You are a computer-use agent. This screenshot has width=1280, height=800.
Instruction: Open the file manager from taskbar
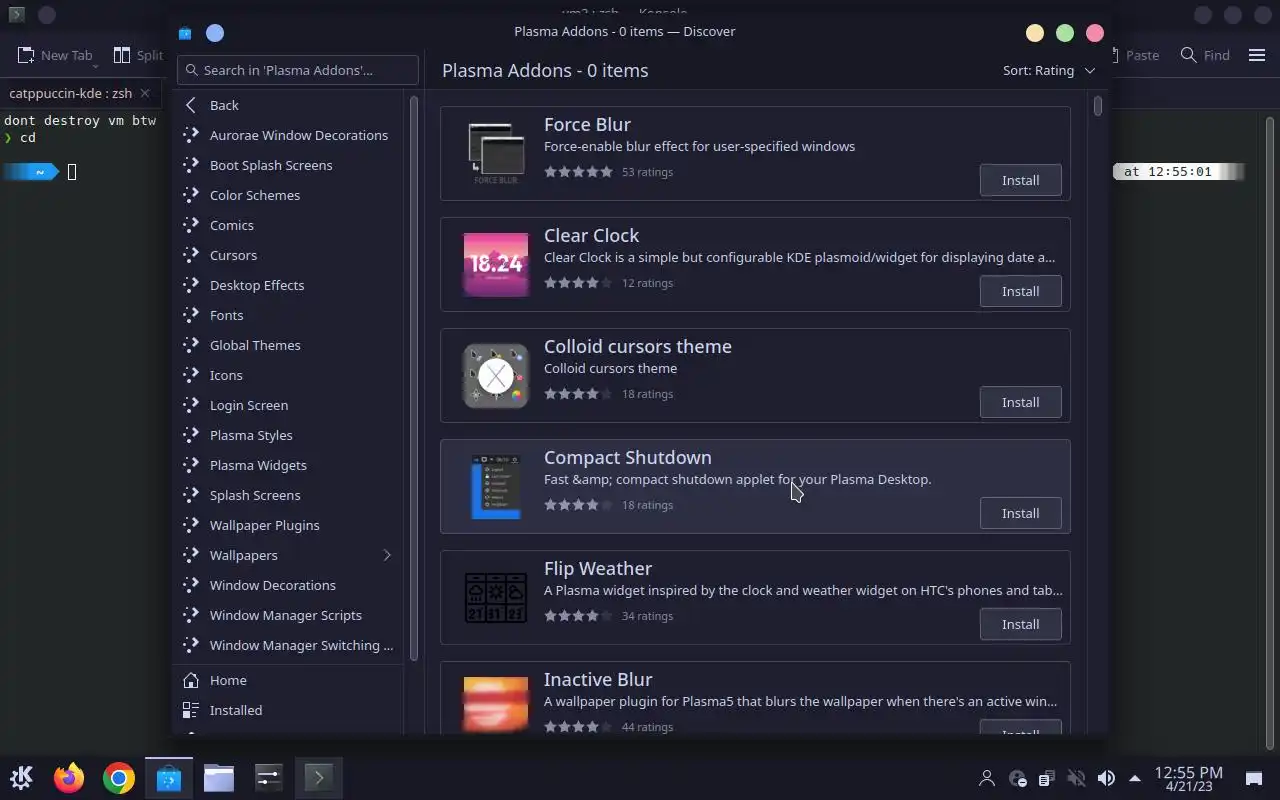[218, 777]
